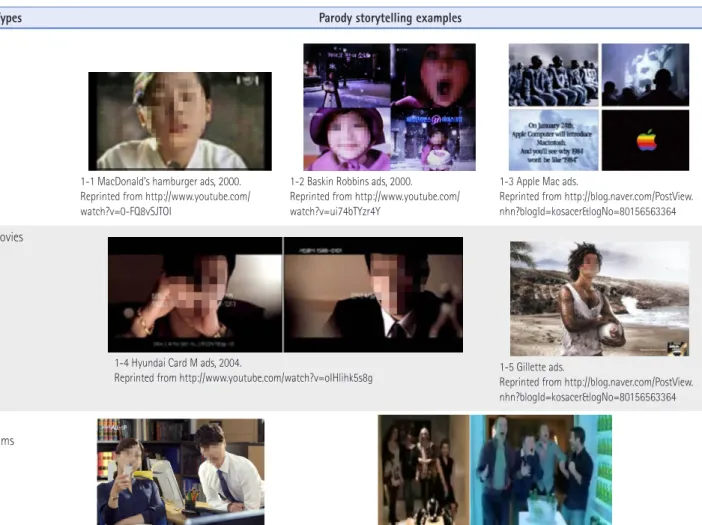The height and width of the screenshot is (525, 702).
Task: Click caption '1-4 Hyundai Card M ads, 2004.'
Action: [x=178, y=363]
